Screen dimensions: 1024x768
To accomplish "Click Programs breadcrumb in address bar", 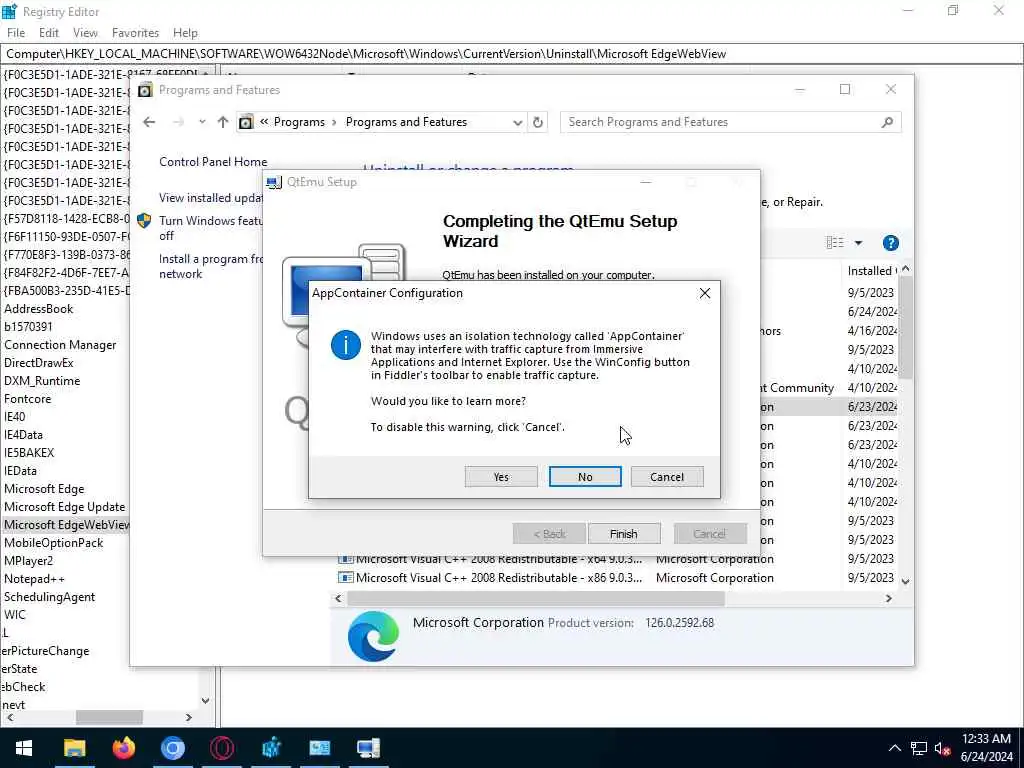I will pos(299,122).
